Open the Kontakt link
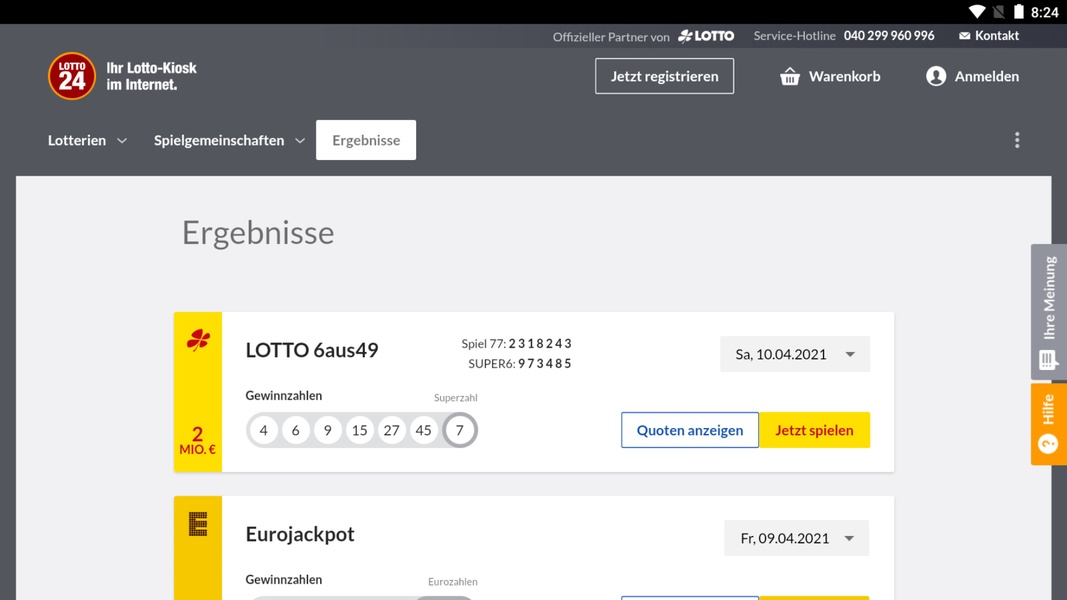Image resolution: width=1067 pixels, height=600 pixels. [x=997, y=36]
